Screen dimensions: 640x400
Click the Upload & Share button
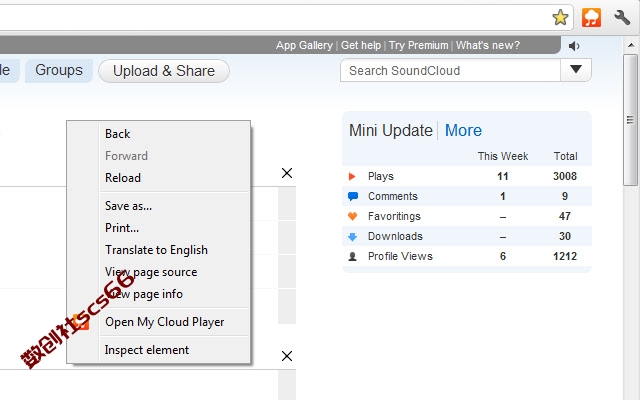(164, 71)
